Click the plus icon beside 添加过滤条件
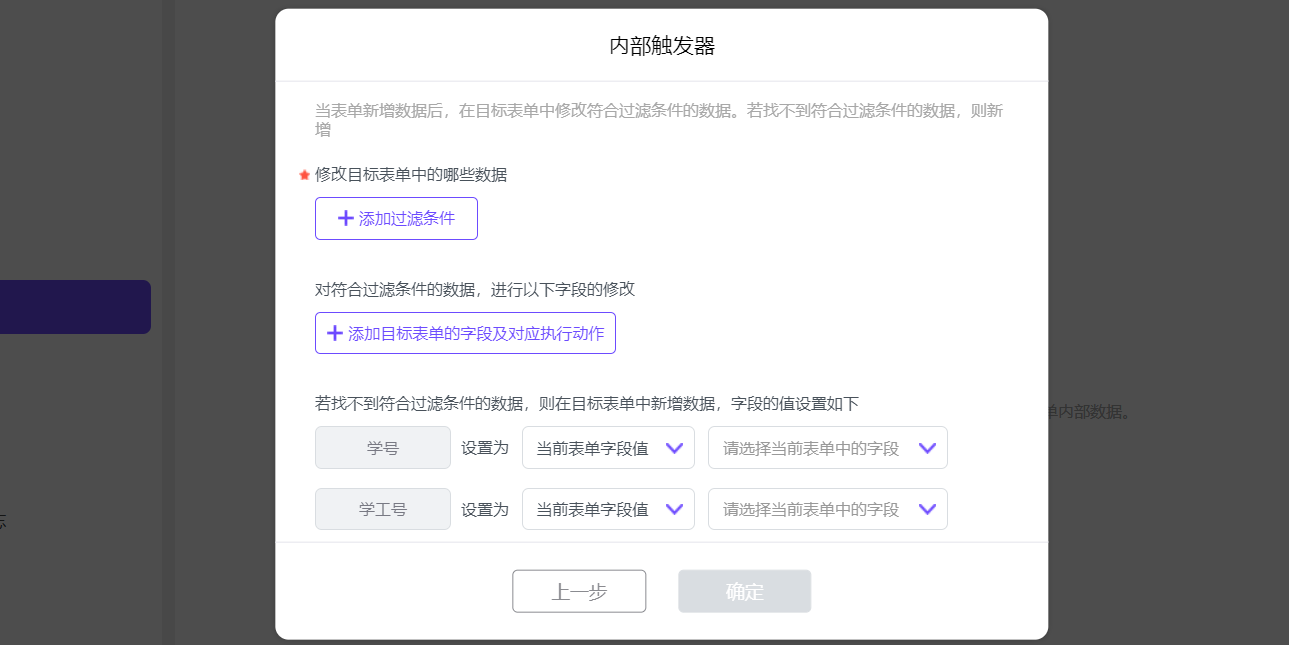 coord(345,219)
